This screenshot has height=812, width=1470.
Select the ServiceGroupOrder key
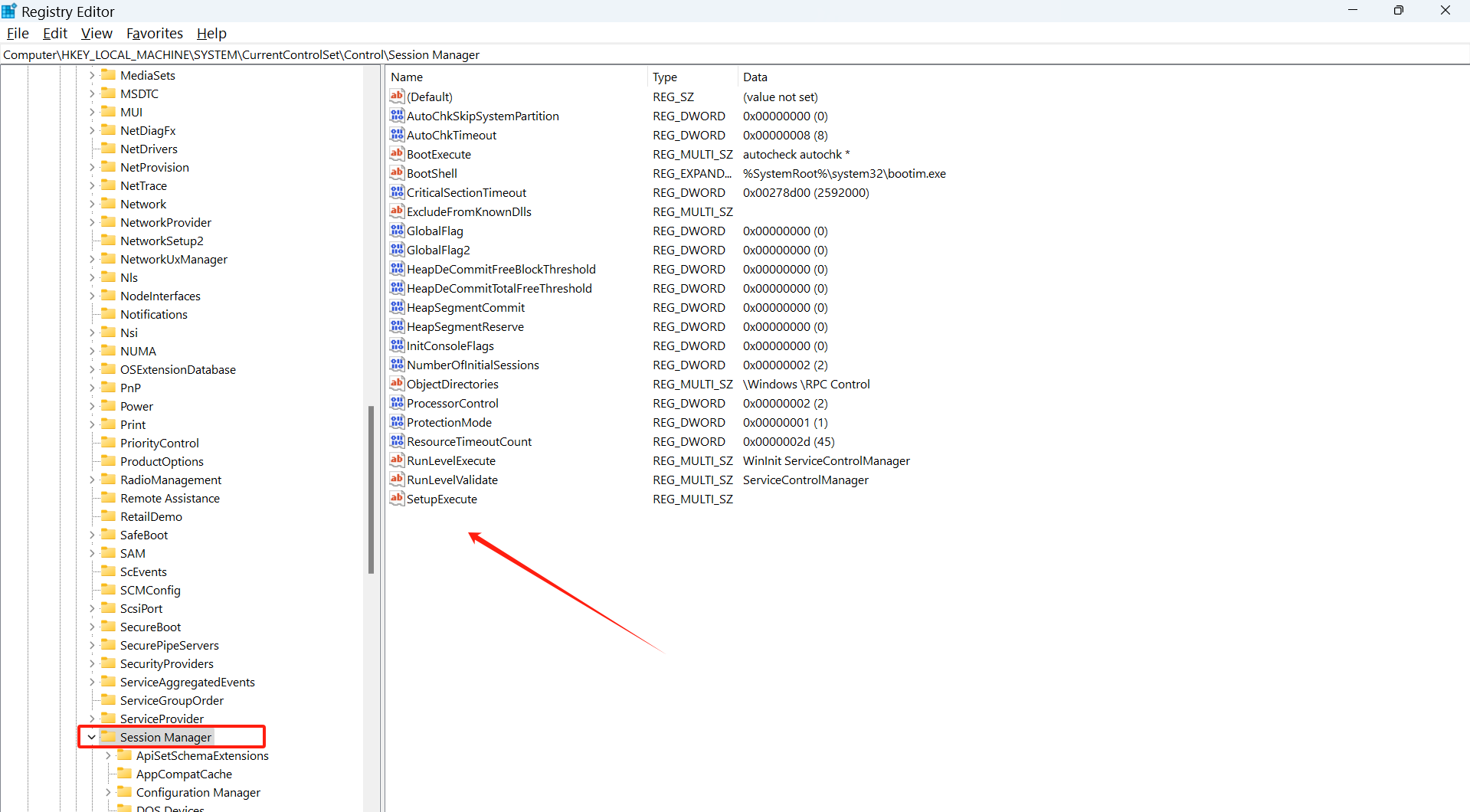172,700
